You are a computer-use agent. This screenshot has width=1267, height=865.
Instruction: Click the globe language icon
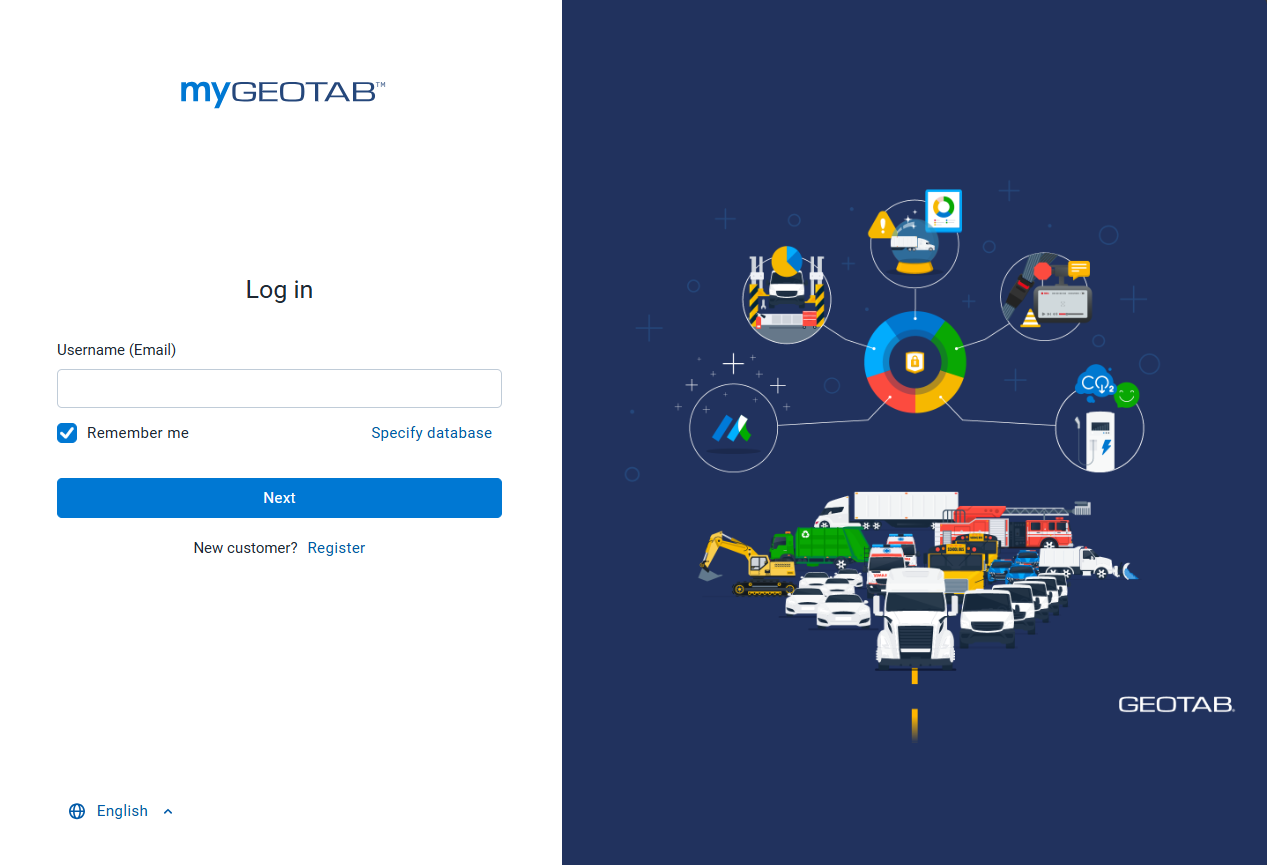tap(77, 811)
